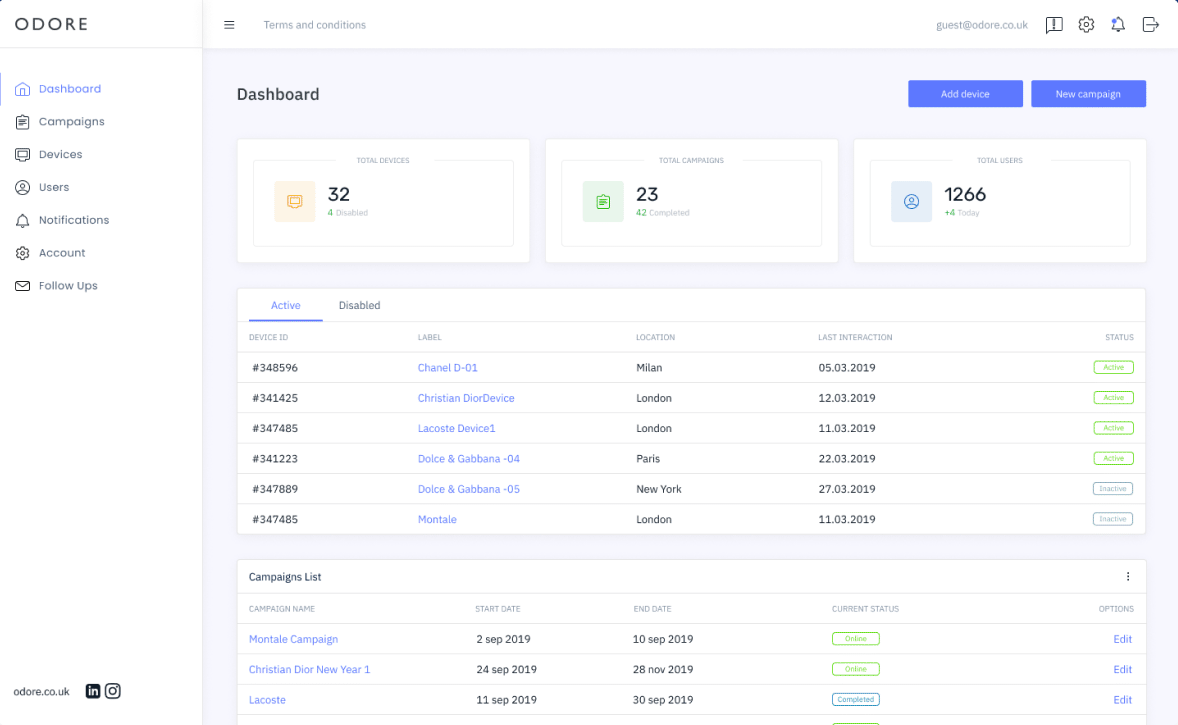Click the Total Campaigns clipboard icon
Viewport: 1178px width, 725px height.
603,201
